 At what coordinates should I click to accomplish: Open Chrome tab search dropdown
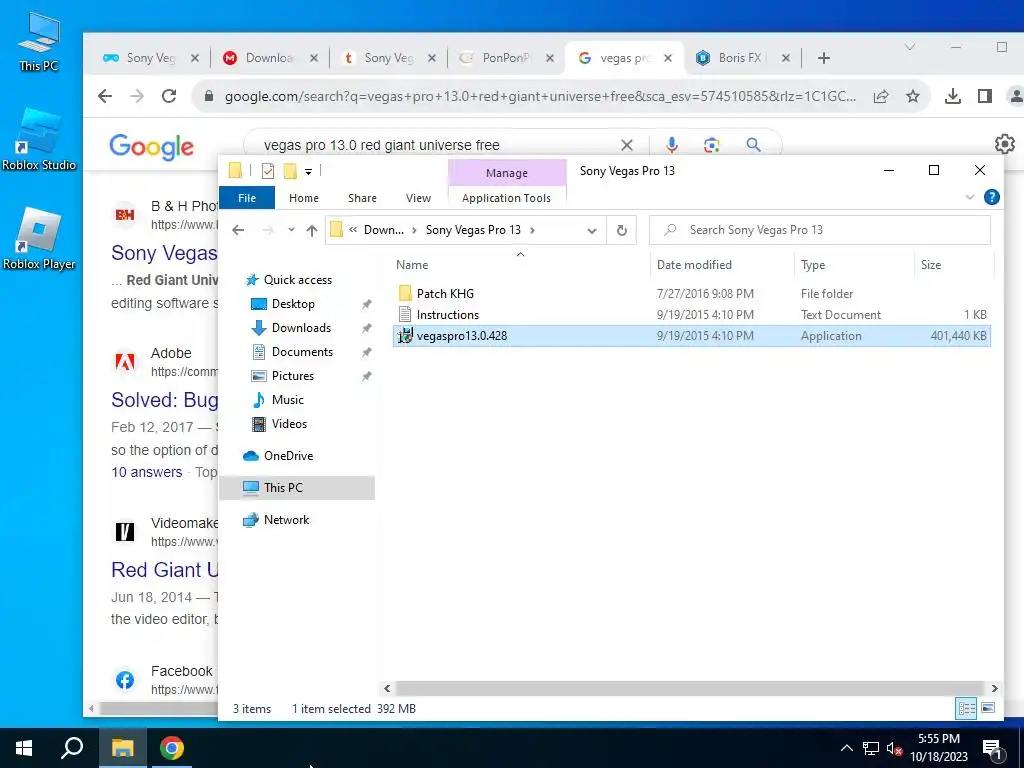[x=910, y=47]
